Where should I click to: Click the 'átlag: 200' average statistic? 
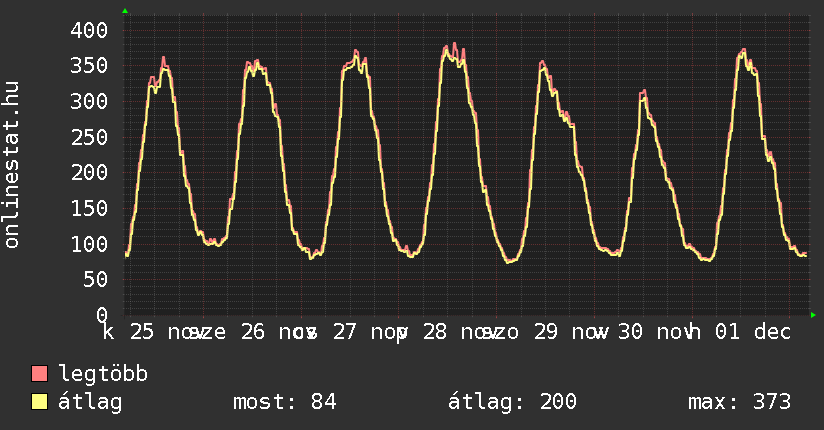coord(512,403)
